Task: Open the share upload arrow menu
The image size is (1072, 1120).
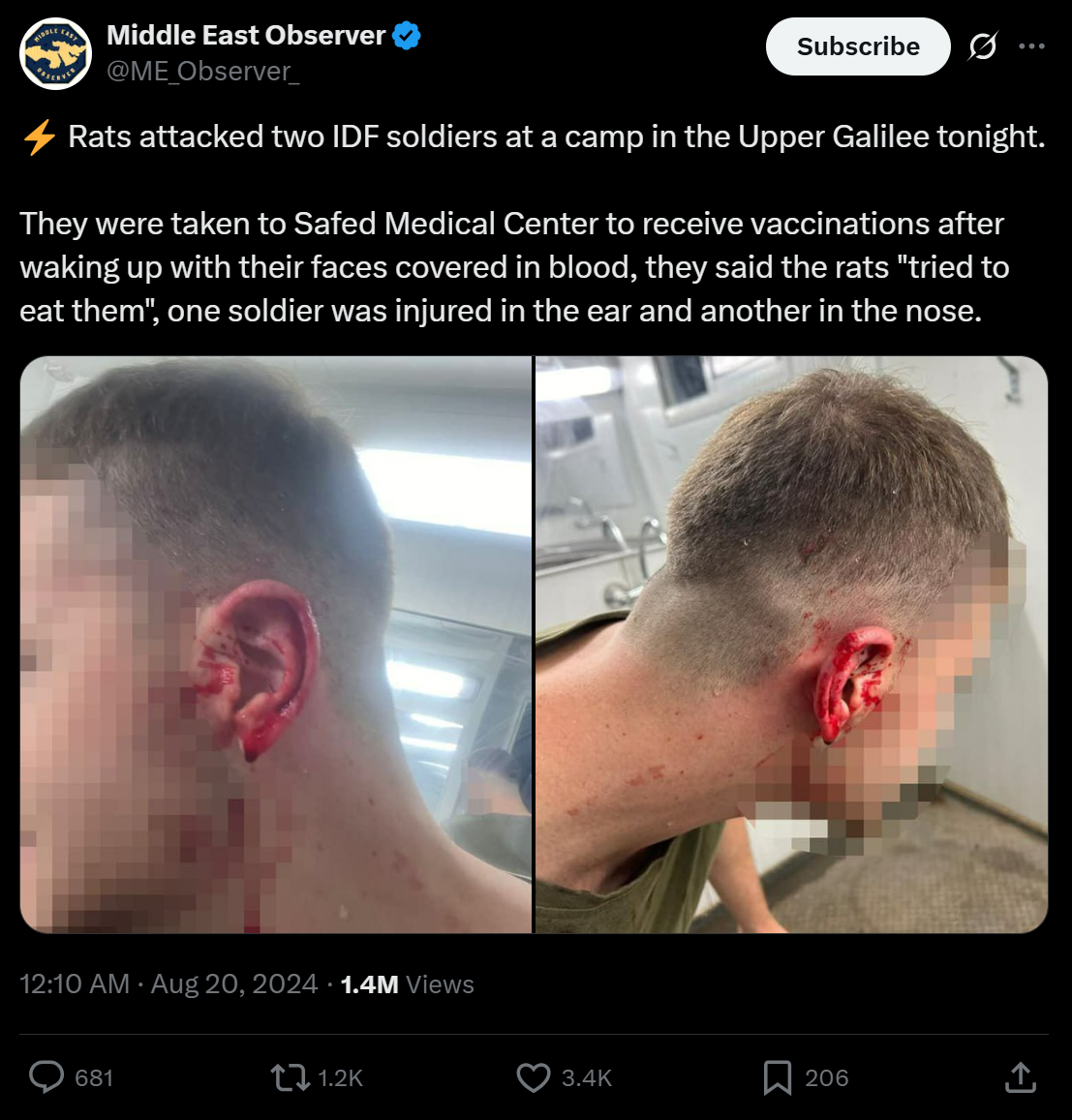Action: click(1021, 1077)
